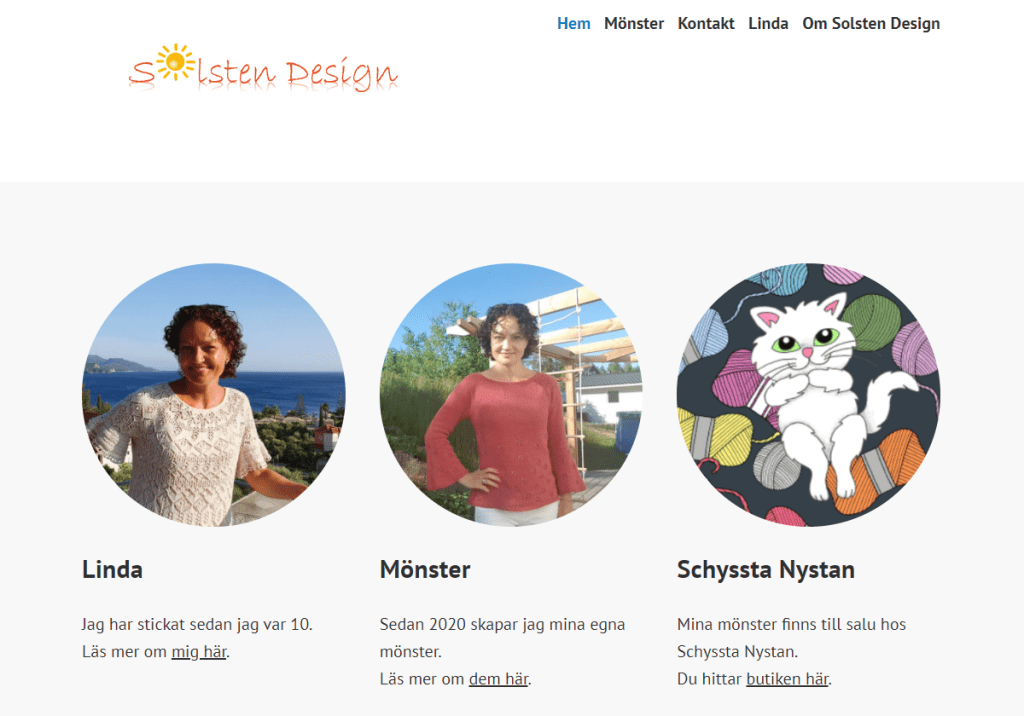The height and width of the screenshot is (716, 1024).
Task: Click the "Mina mönster finns till salu" text
Action: click(x=791, y=624)
